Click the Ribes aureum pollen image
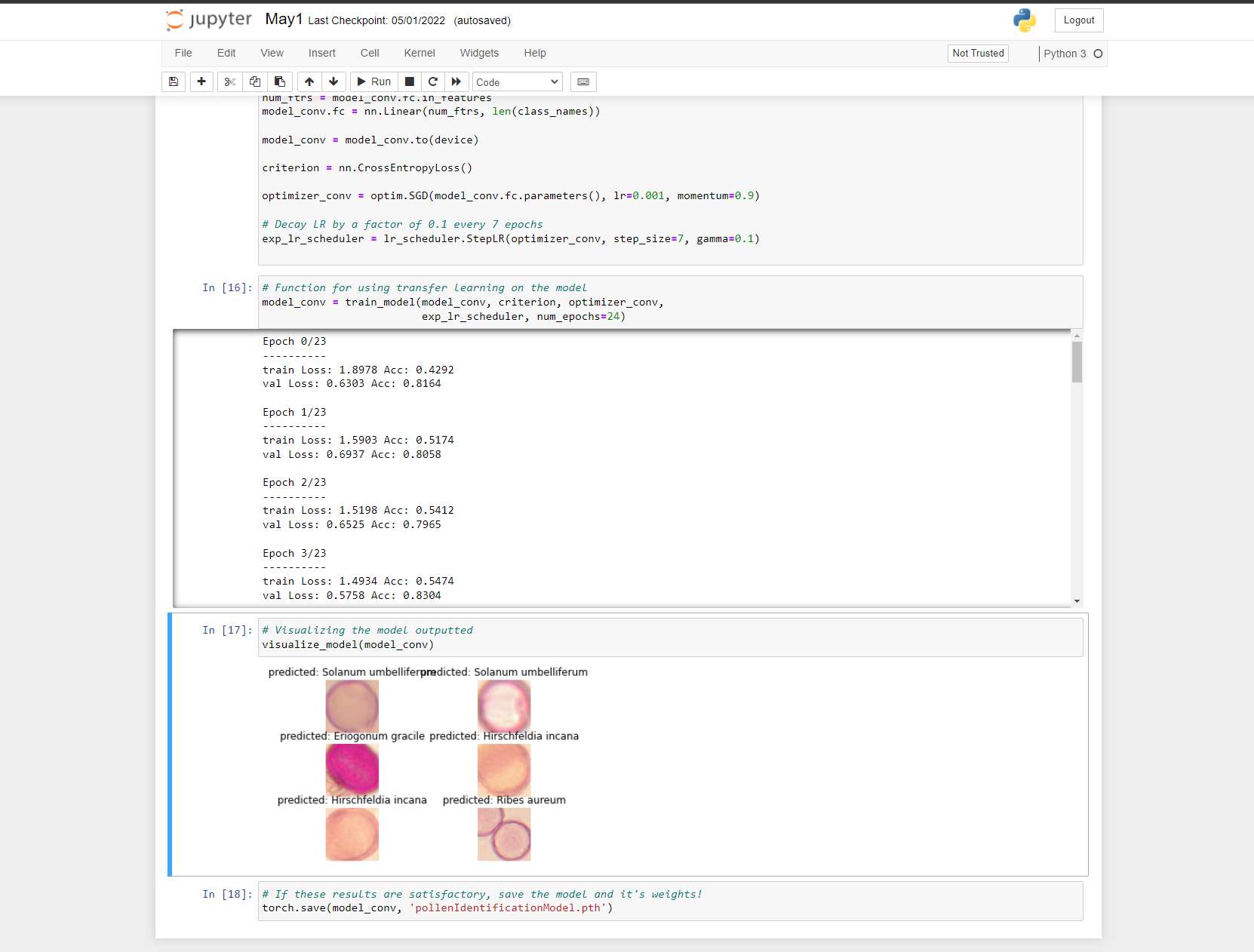 pos(504,834)
